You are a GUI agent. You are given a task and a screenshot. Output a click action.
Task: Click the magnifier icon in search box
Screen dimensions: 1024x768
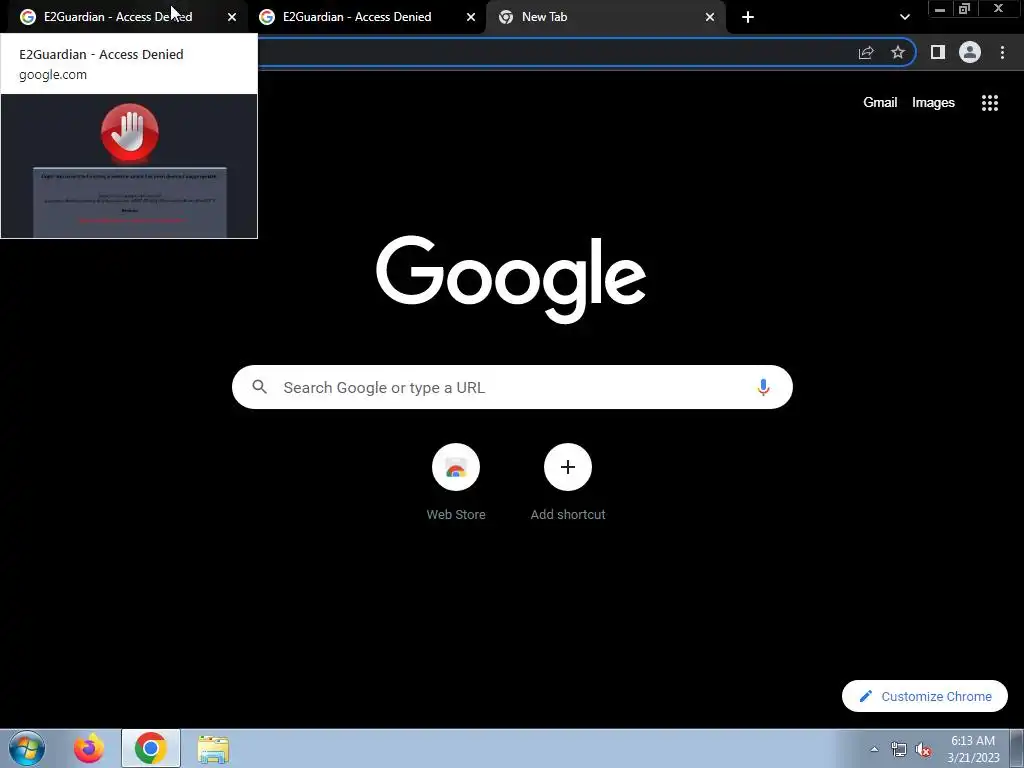259,387
